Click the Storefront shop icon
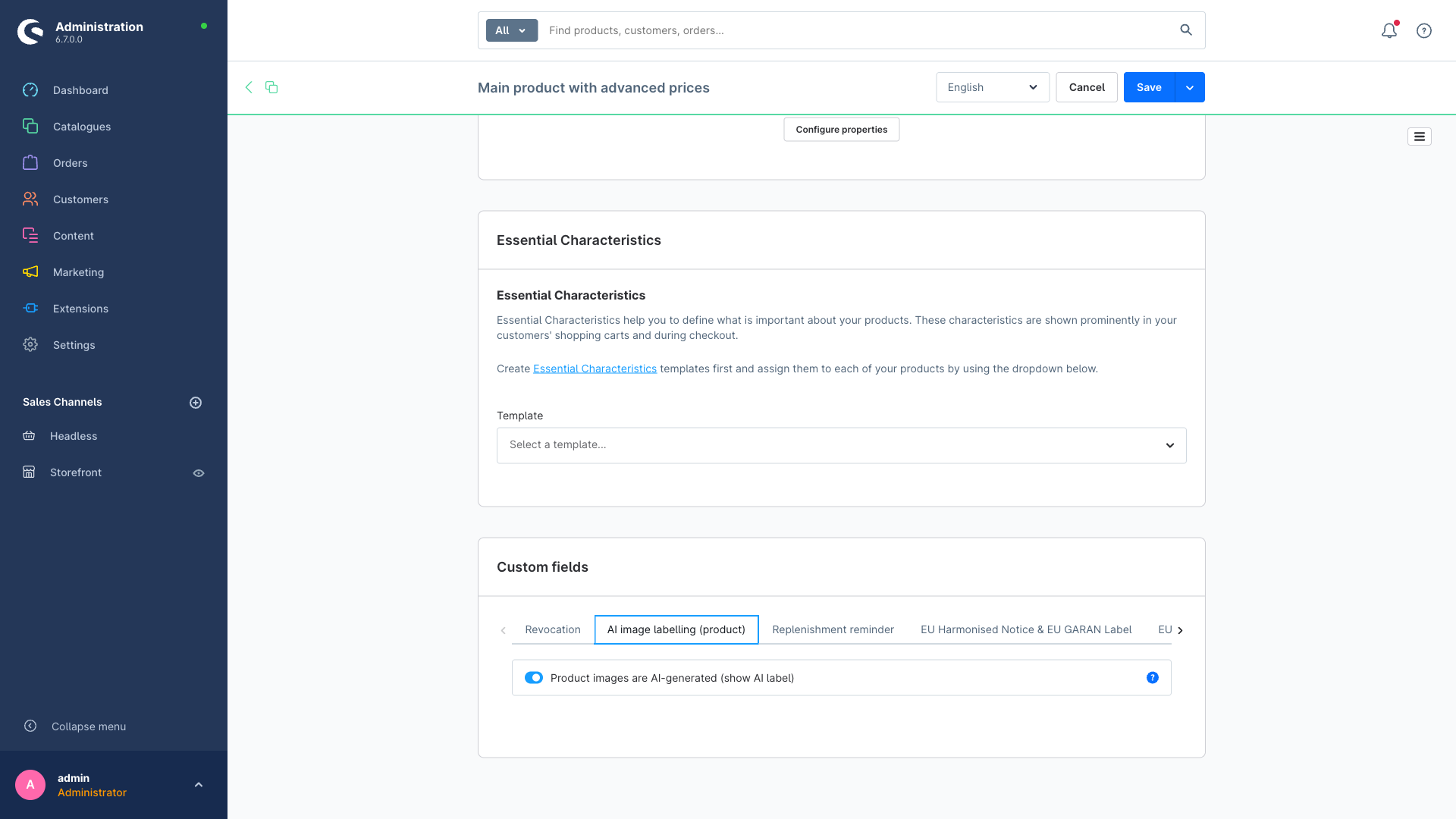Viewport: 1456px width, 819px height. pyautogui.click(x=29, y=472)
